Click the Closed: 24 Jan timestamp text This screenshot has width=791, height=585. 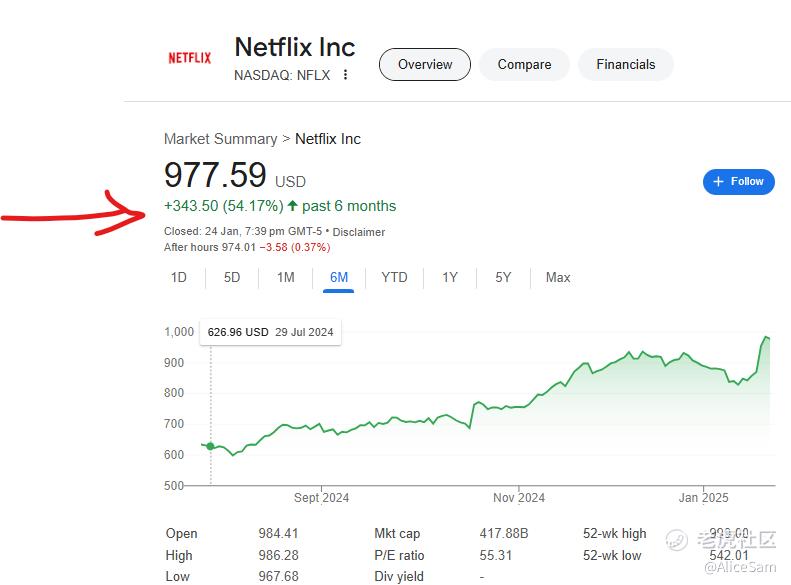tap(243, 231)
